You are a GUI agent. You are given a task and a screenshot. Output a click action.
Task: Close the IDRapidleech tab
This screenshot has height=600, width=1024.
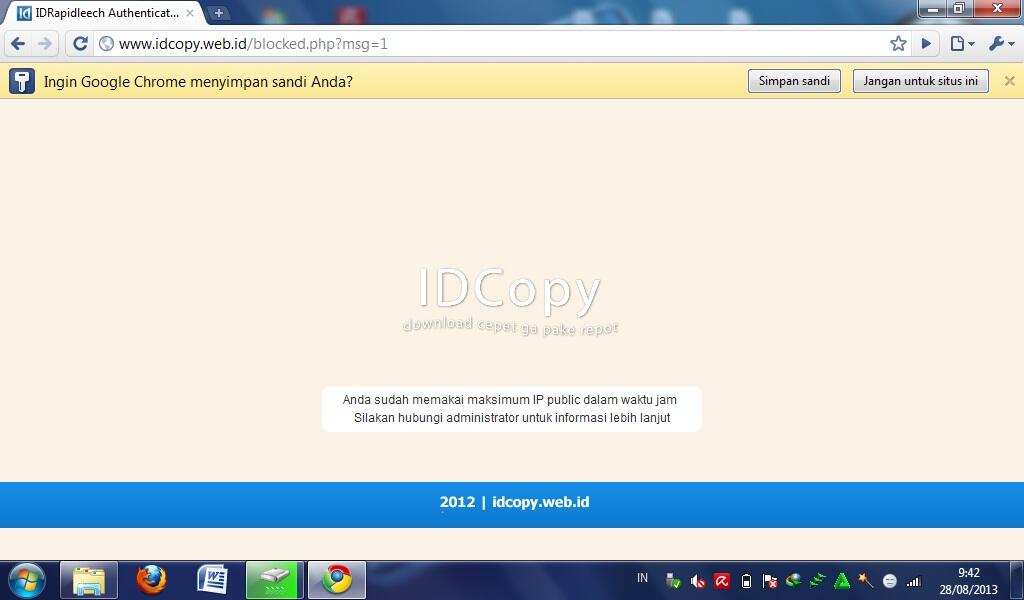click(x=190, y=12)
